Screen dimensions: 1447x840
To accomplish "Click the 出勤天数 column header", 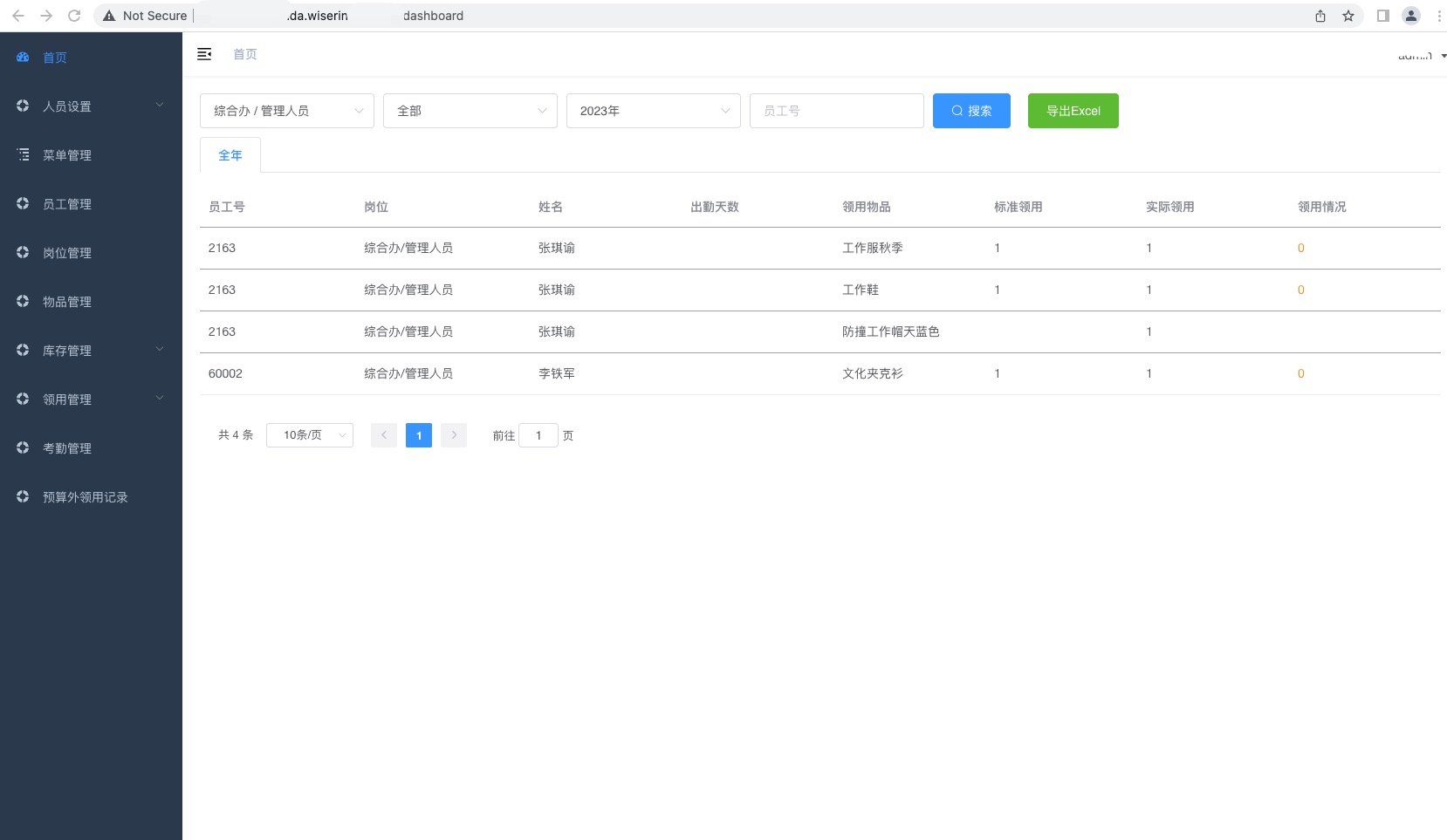I will (x=715, y=207).
